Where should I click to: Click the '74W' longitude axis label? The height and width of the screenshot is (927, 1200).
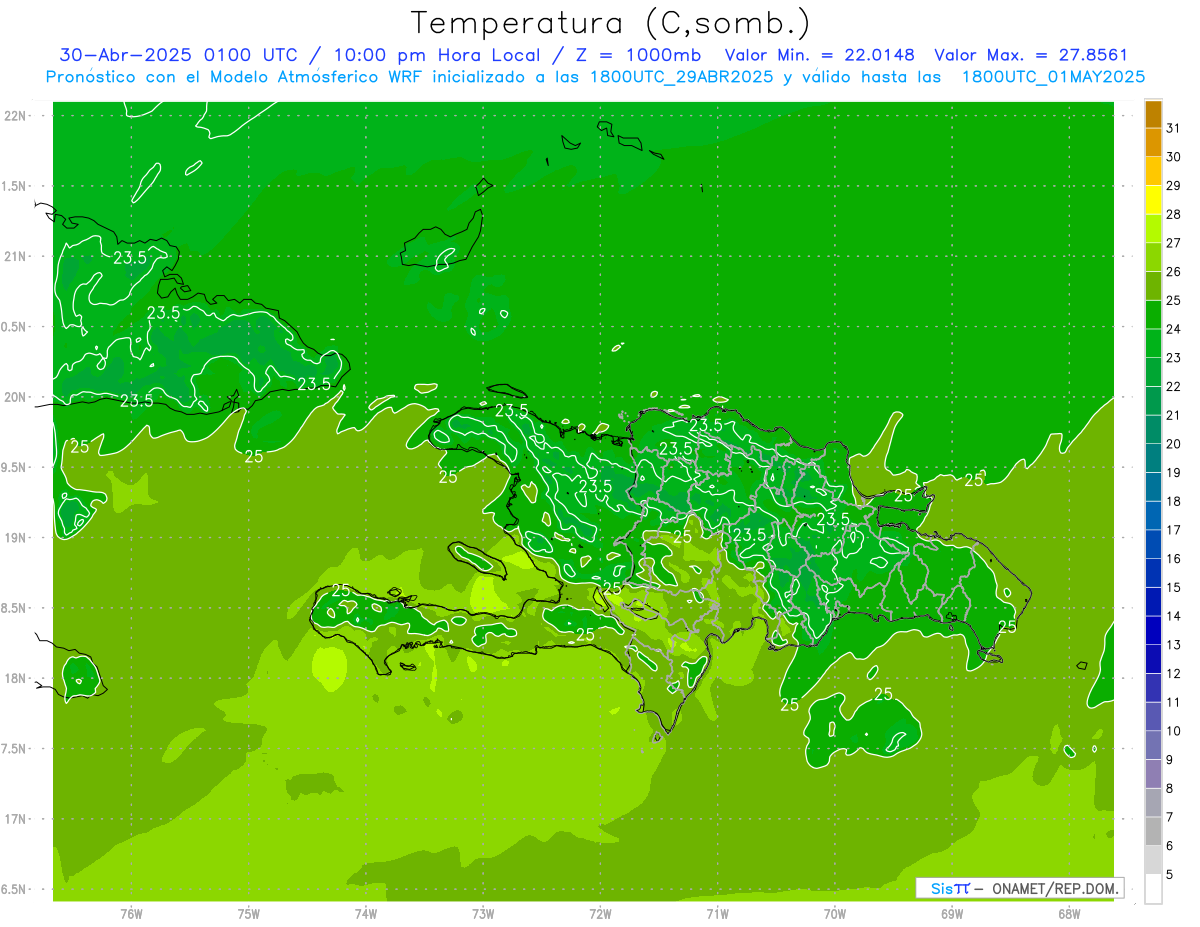tap(366, 914)
